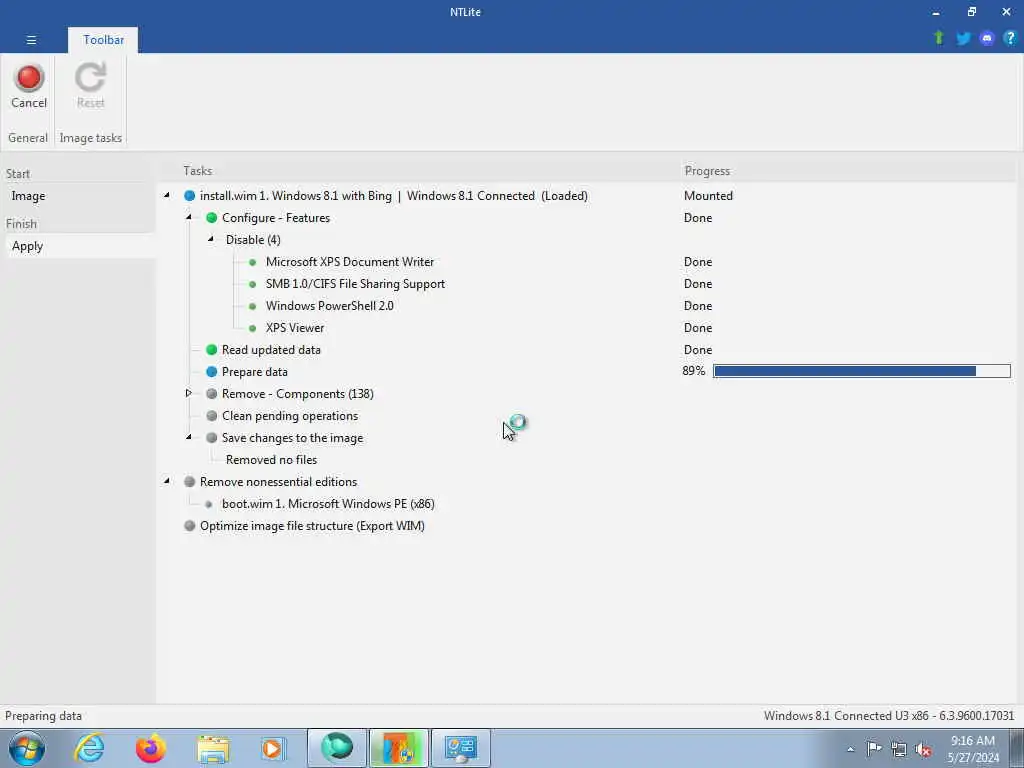Collapse Remove nonessential editions node
Screen dimensions: 1024x768
pos(167,481)
